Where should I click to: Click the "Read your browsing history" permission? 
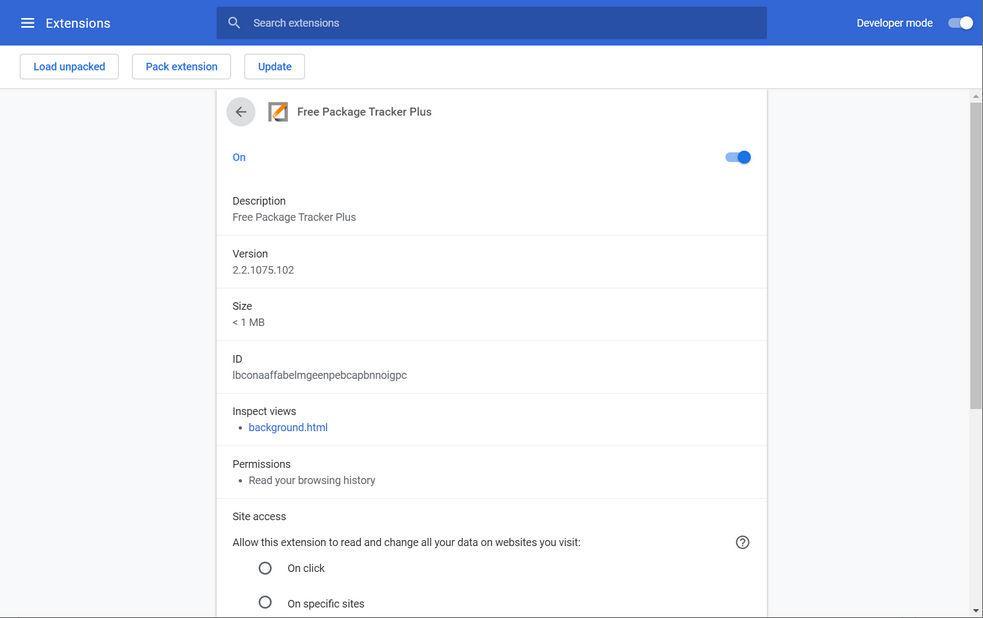click(x=312, y=480)
